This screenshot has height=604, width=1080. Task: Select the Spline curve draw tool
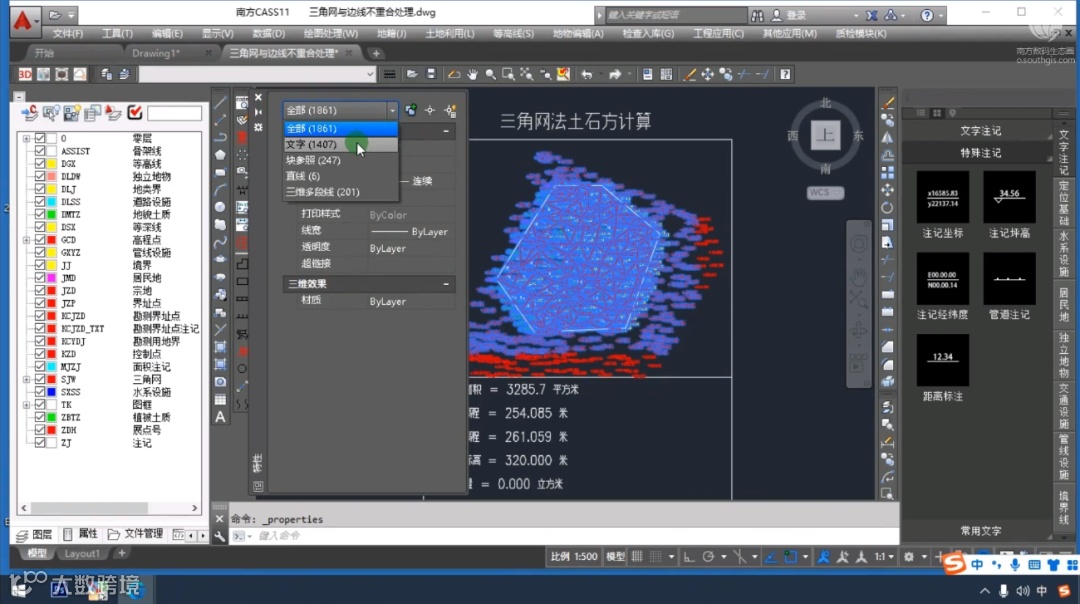click(220, 242)
